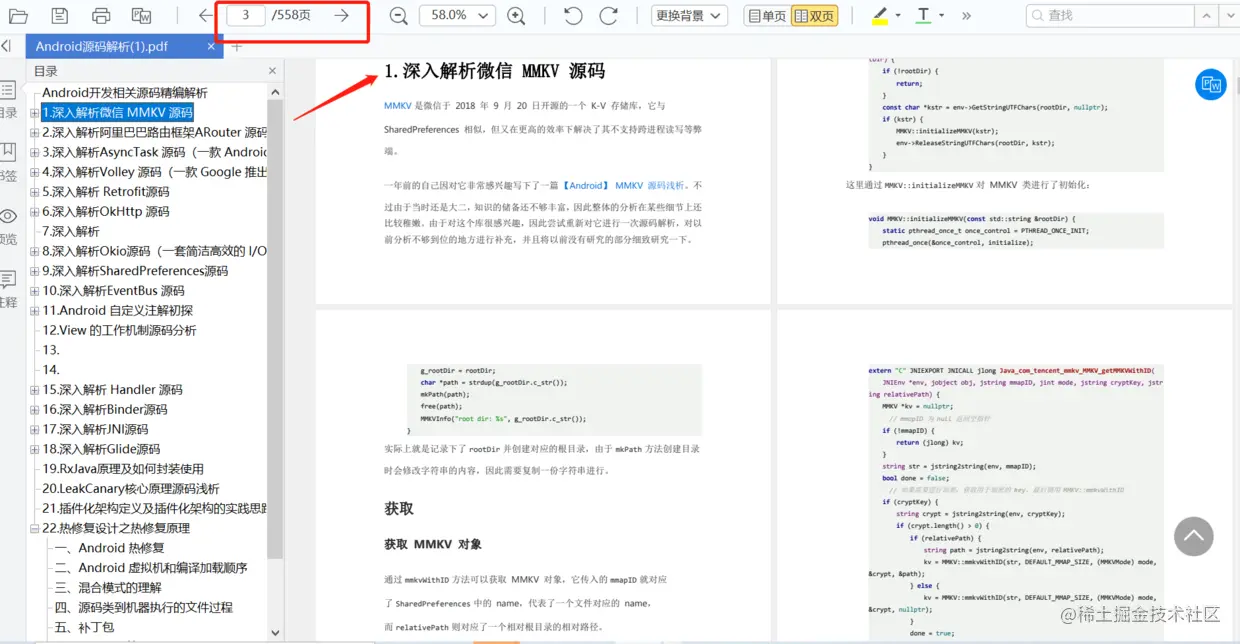The height and width of the screenshot is (644, 1240).
Task: Click the blue floating PDF-to-Word button
Action: pos(1211,85)
